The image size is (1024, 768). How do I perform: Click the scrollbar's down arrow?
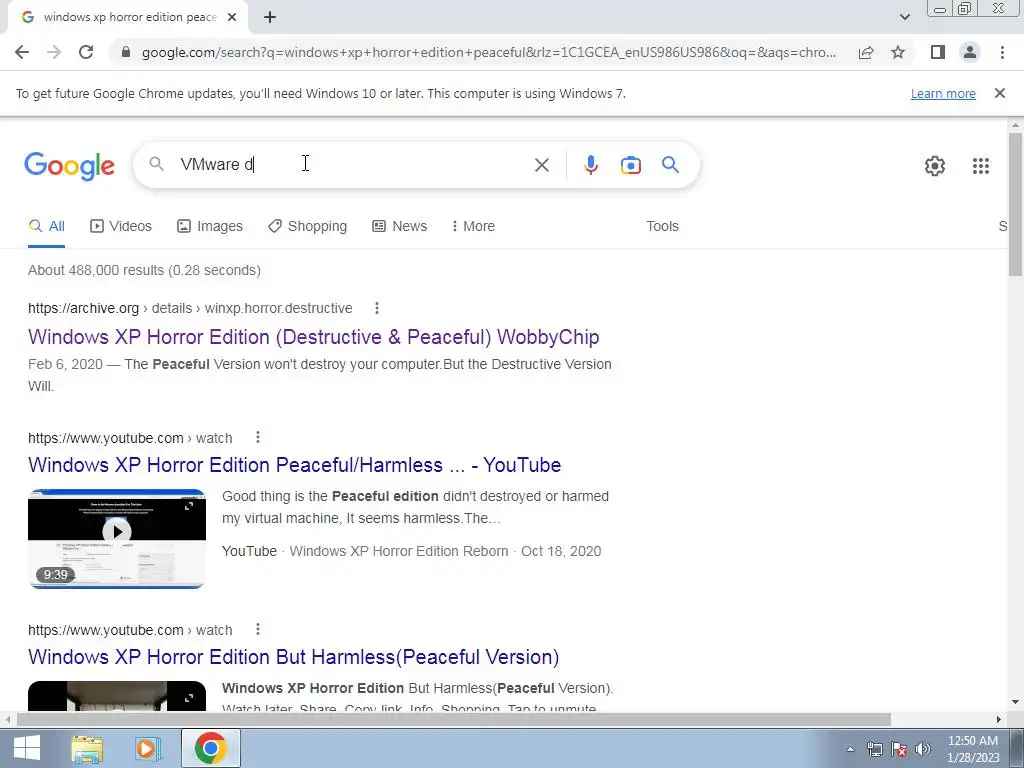pyautogui.click(x=1015, y=703)
